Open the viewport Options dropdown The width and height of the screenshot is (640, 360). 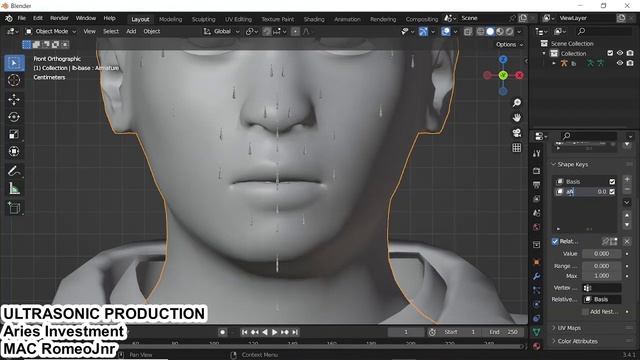[509, 44]
